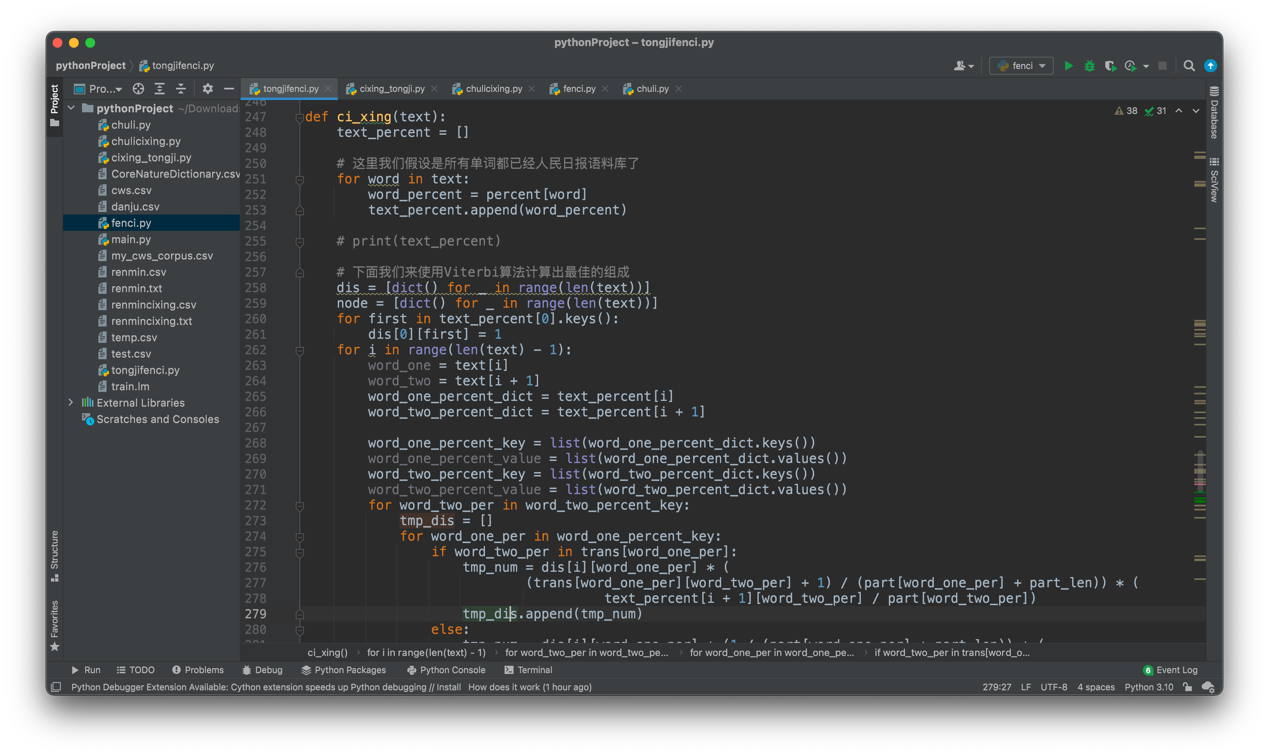Click the UTF-8 encoding in status bar
This screenshot has width=1269, height=756.
tap(1054, 687)
